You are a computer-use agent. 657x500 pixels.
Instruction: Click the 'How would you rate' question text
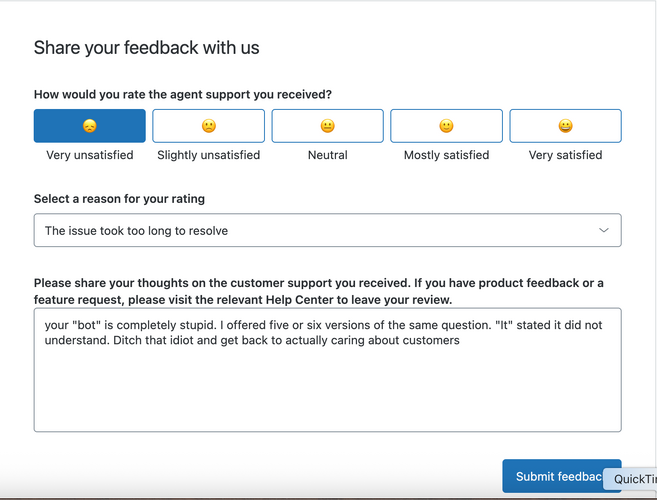pyautogui.click(x=183, y=94)
